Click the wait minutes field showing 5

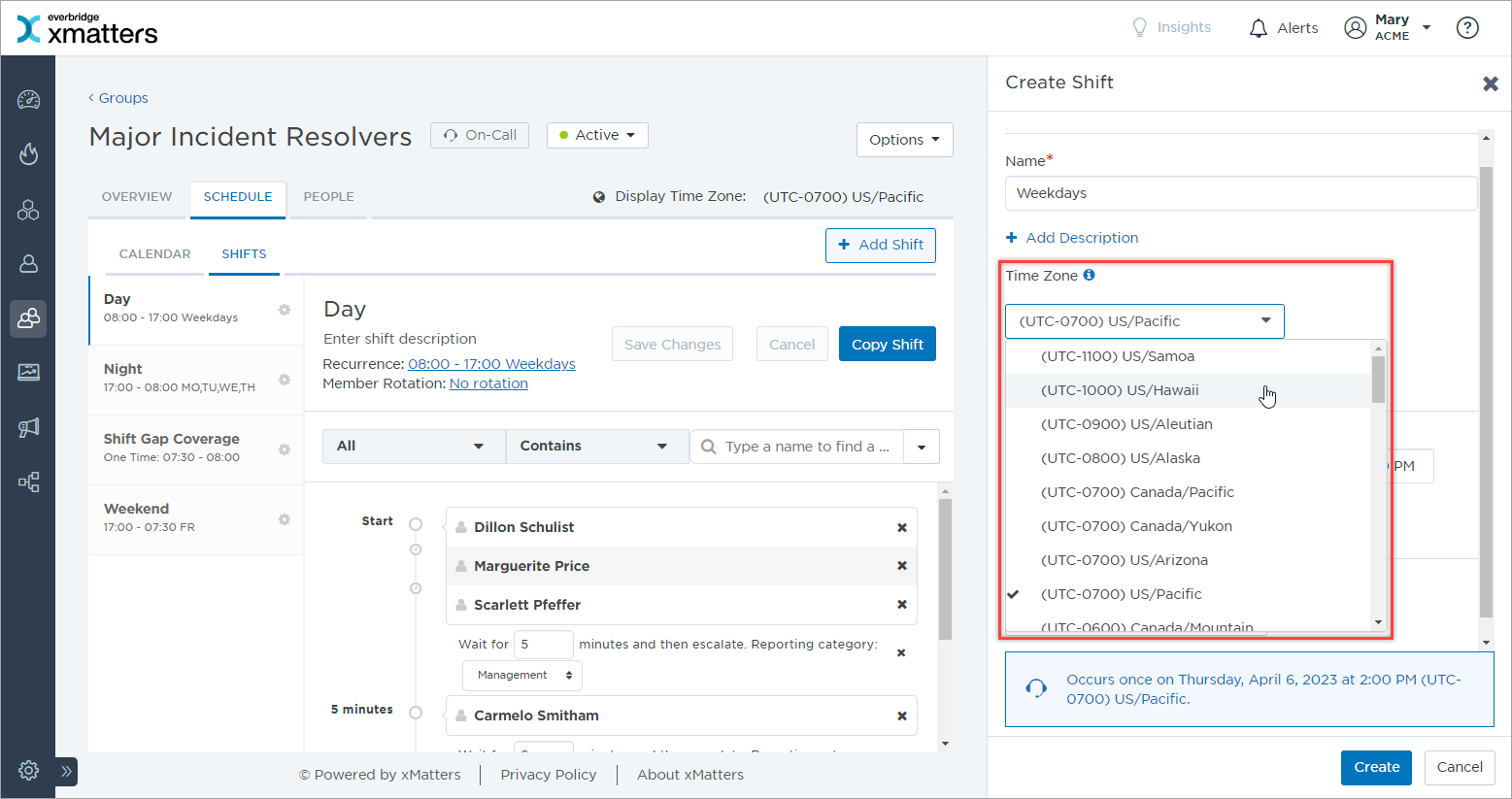pos(544,645)
